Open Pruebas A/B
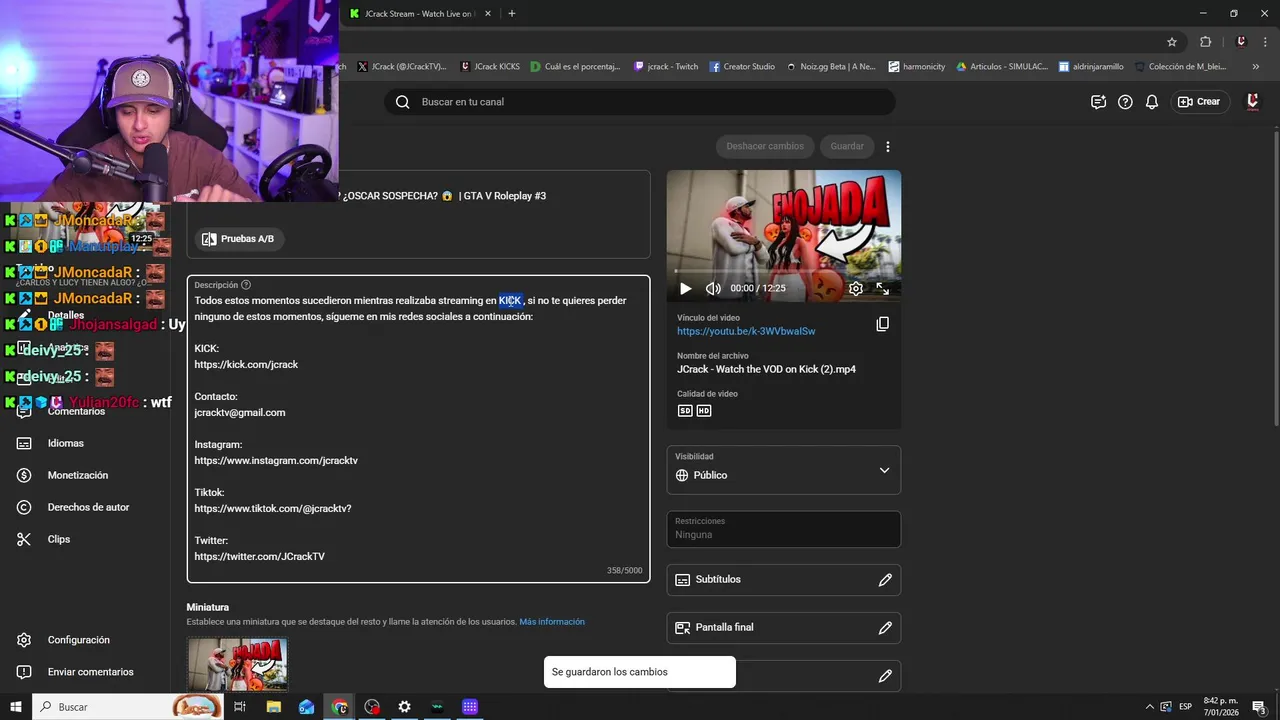 tap(238, 239)
